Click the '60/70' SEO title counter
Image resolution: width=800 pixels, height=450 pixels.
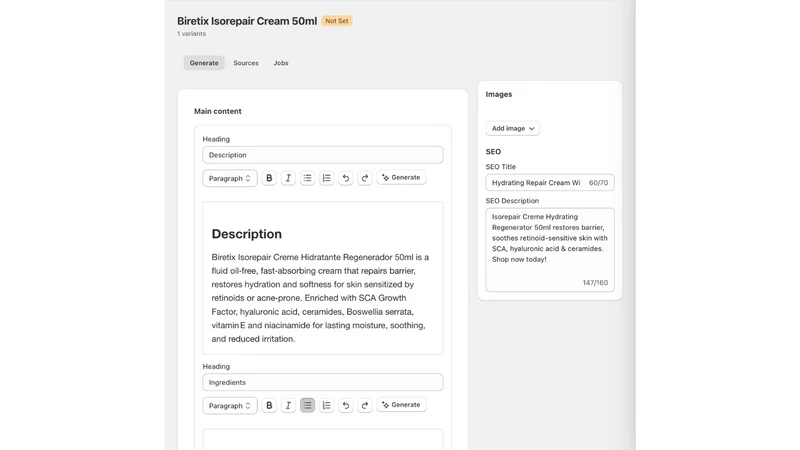[598, 183]
